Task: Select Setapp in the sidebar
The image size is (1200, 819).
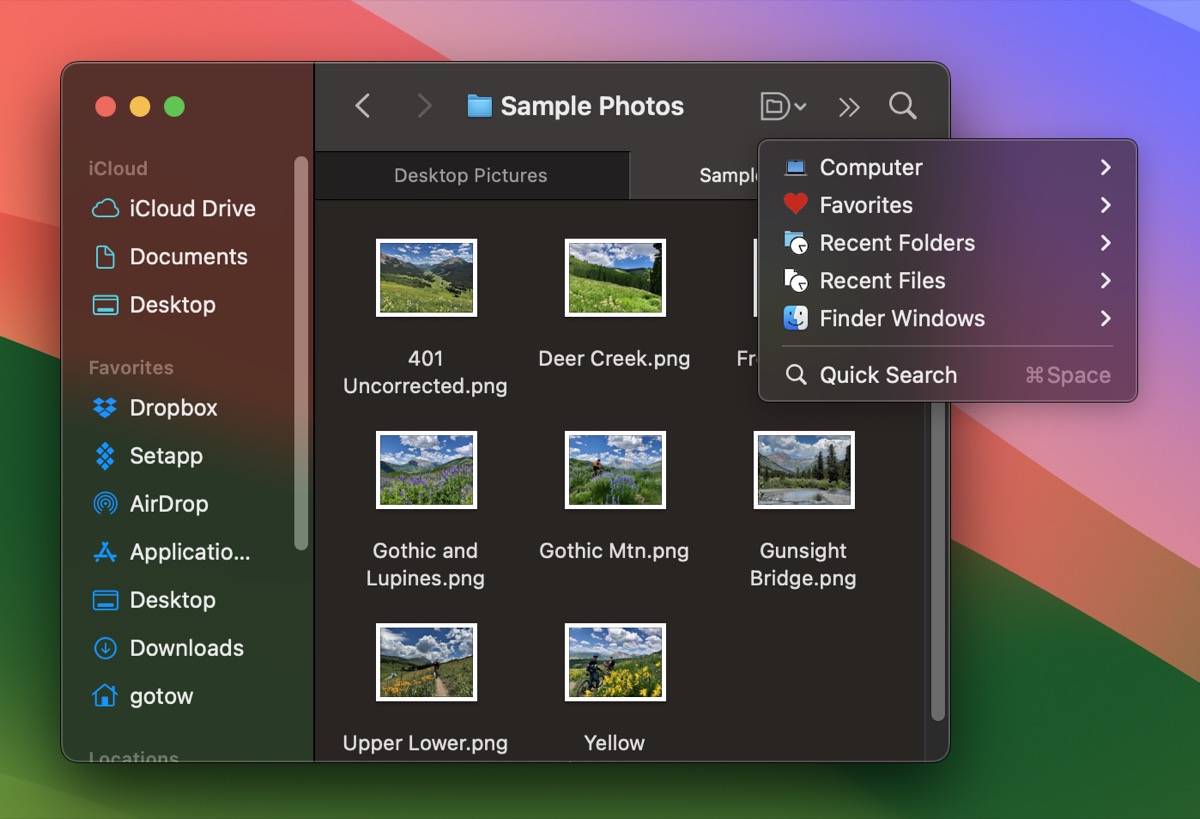Action: point(166,456)
